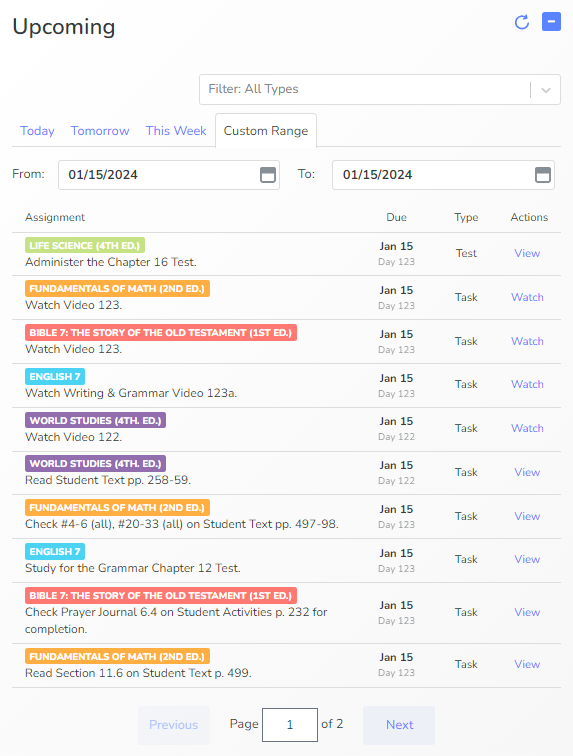Open calendar picker in From date field
The image size is (573, 756).
coord(268,175)
